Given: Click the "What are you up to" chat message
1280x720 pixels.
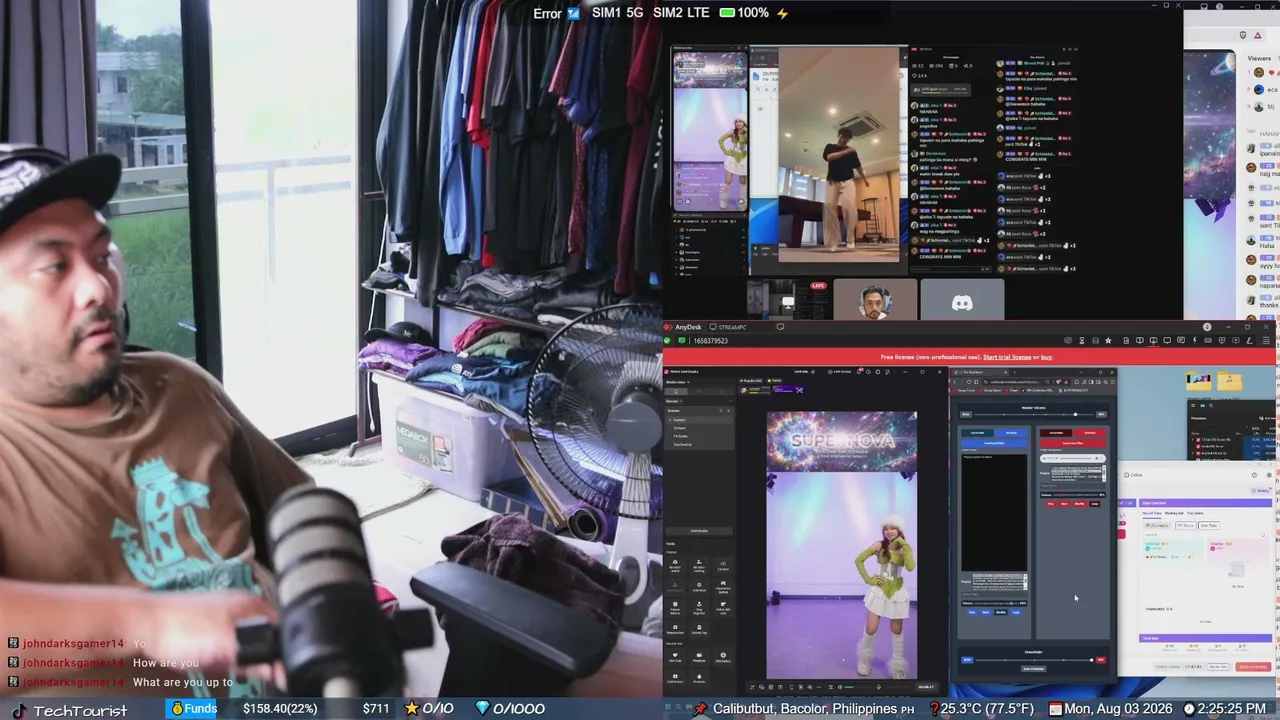Looking at the screenshot, I should pos(183,682).
